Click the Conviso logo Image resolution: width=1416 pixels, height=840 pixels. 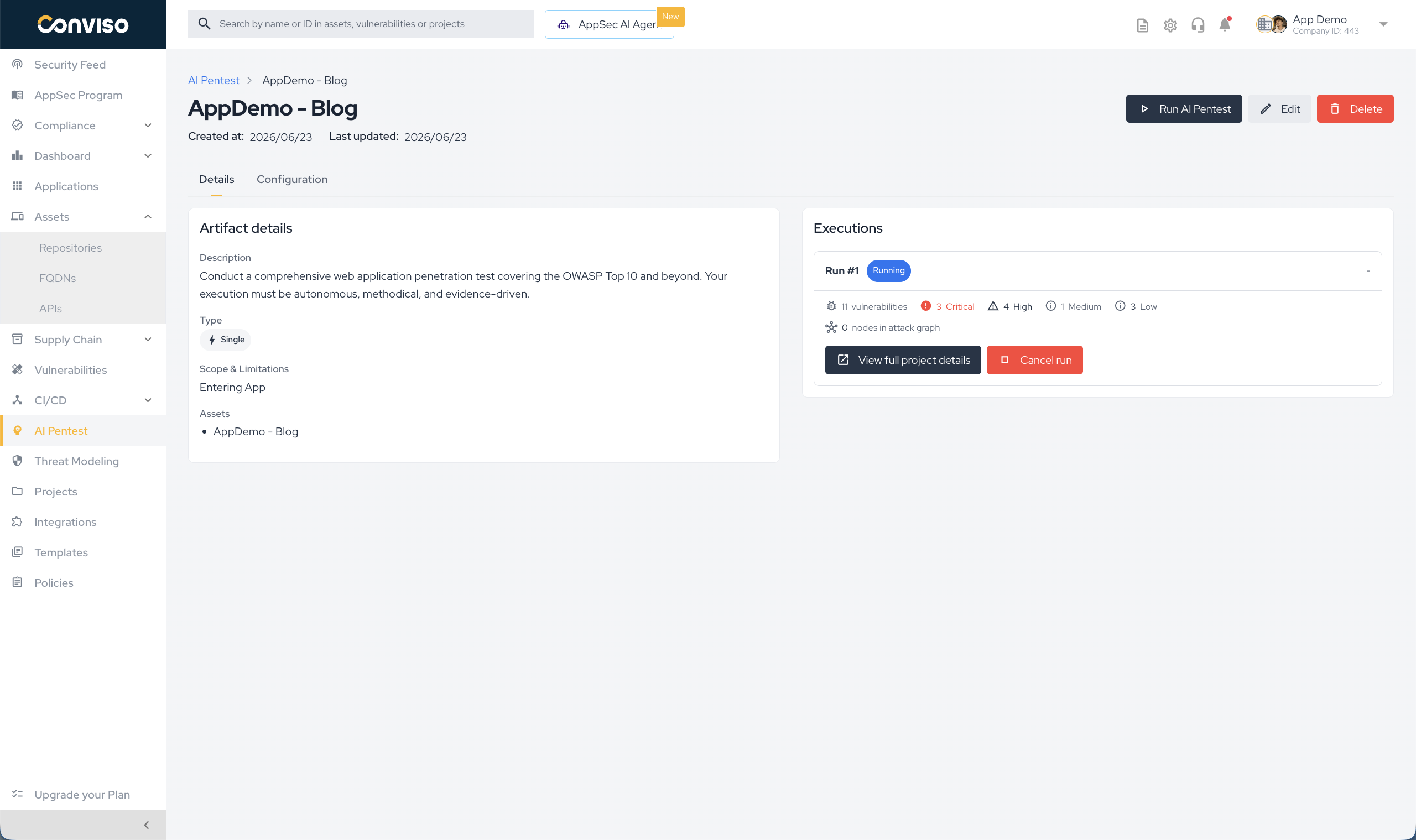pyautogui.click(x=82, y=24)
